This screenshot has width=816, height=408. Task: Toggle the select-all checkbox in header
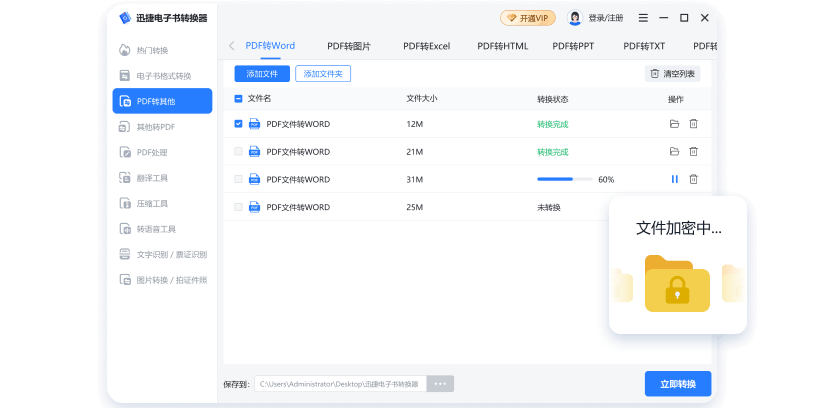pyautogui.click(x=238, y=98)
